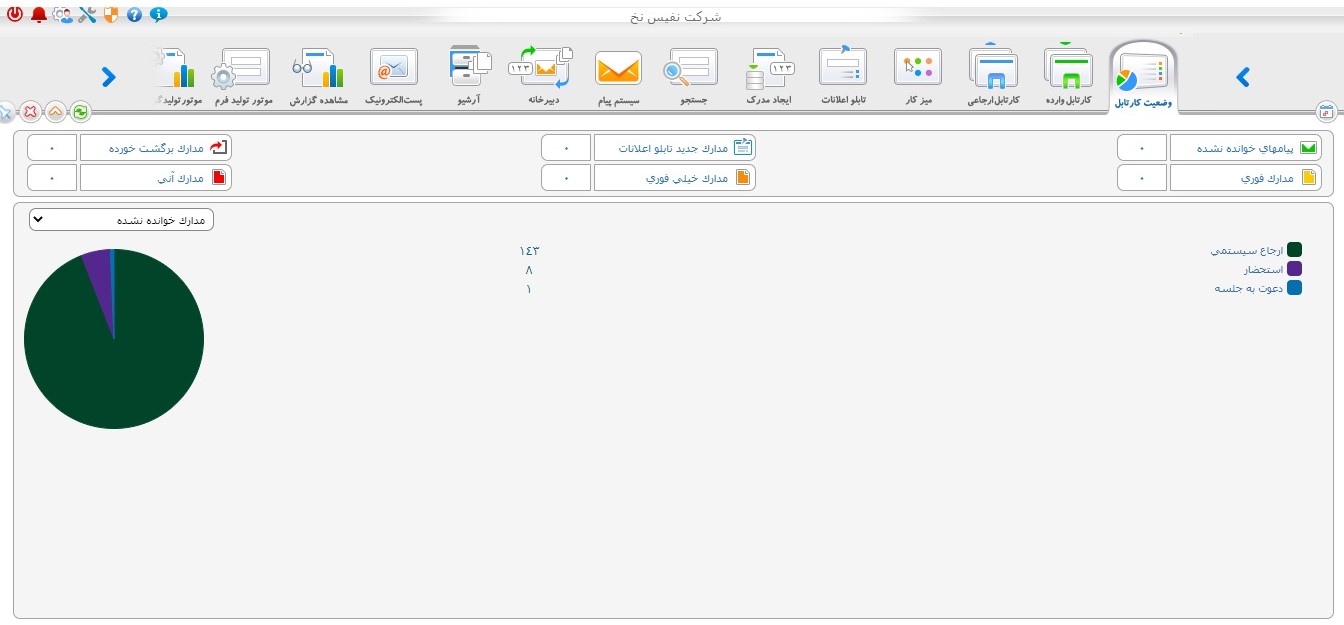Open میز کار workspace
The image size is (1344, 625).
tap(918, 76)
